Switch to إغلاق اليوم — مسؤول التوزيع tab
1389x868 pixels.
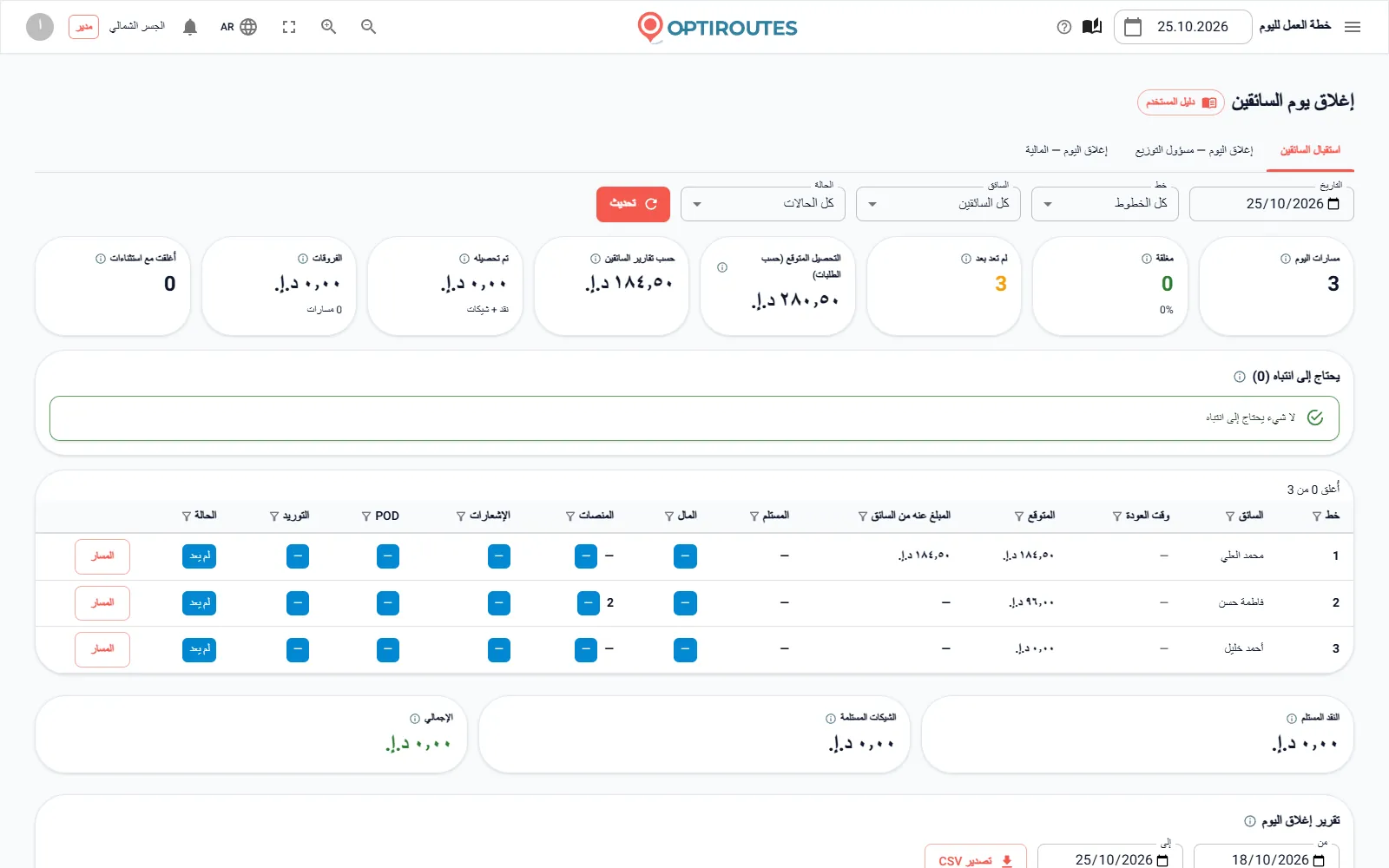pyautogui.click(x=1194, y=150)
